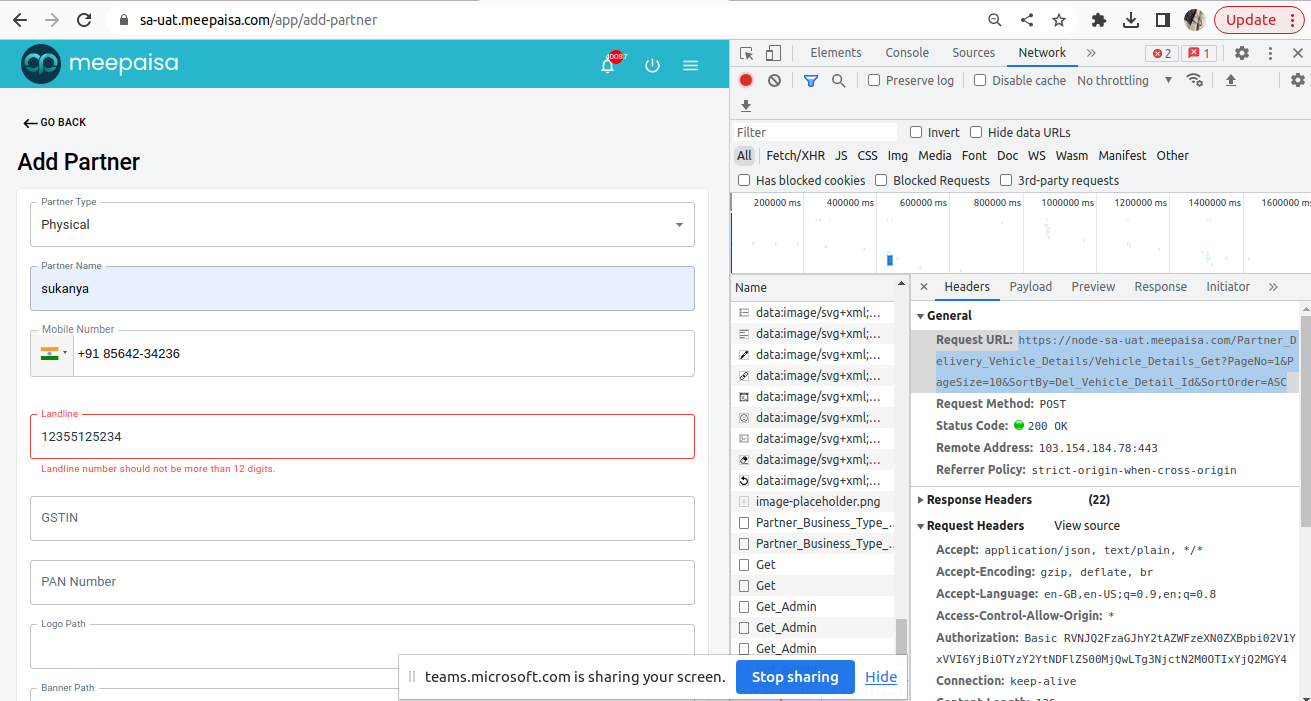The height and width of the screenshot is (701, 1311).
Task: Switch to the Console tab
Action: pyautogui.click(x=907, y=53)
